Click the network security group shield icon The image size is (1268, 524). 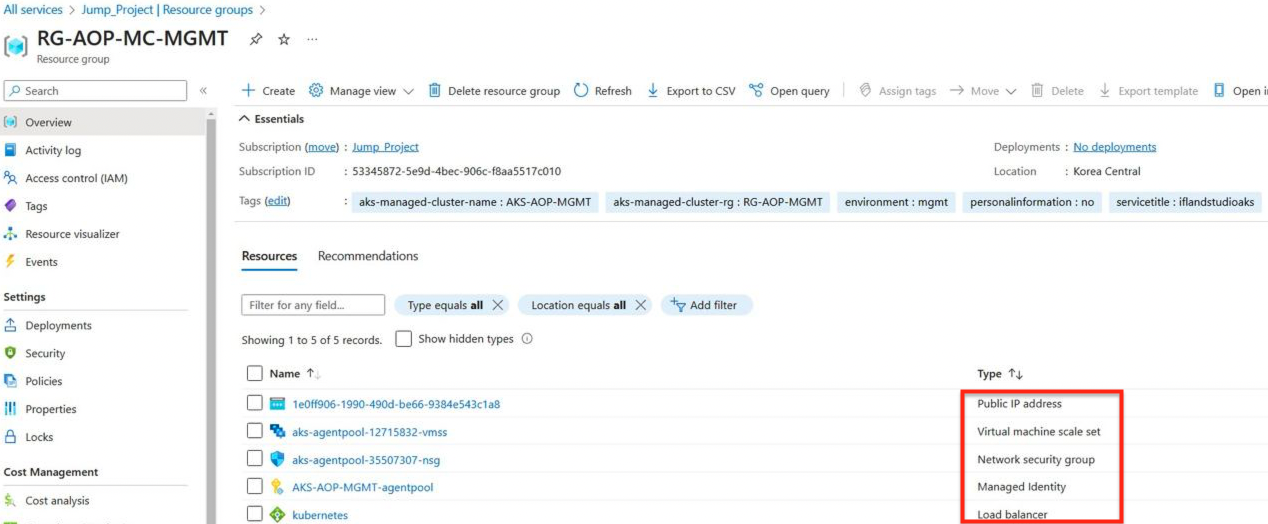coord(278,459)
